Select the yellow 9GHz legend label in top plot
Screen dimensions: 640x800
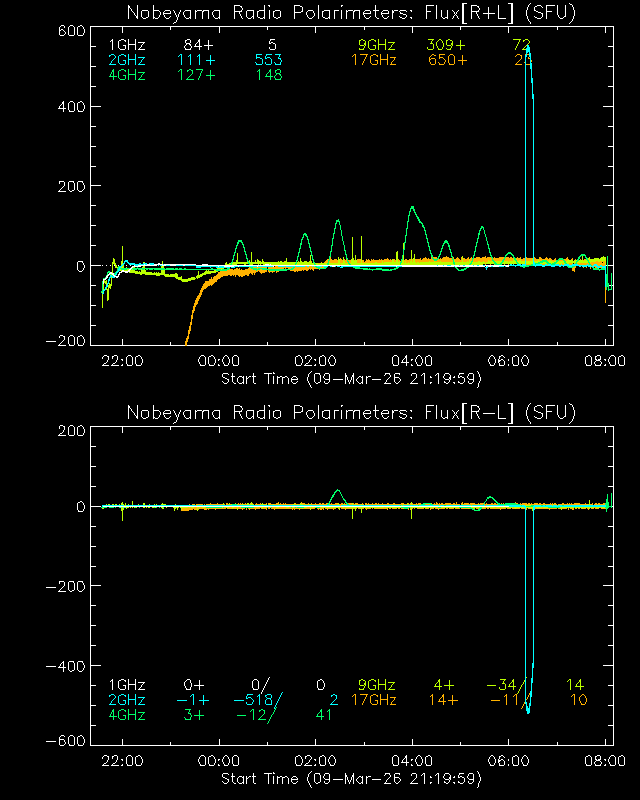(377, 46)
